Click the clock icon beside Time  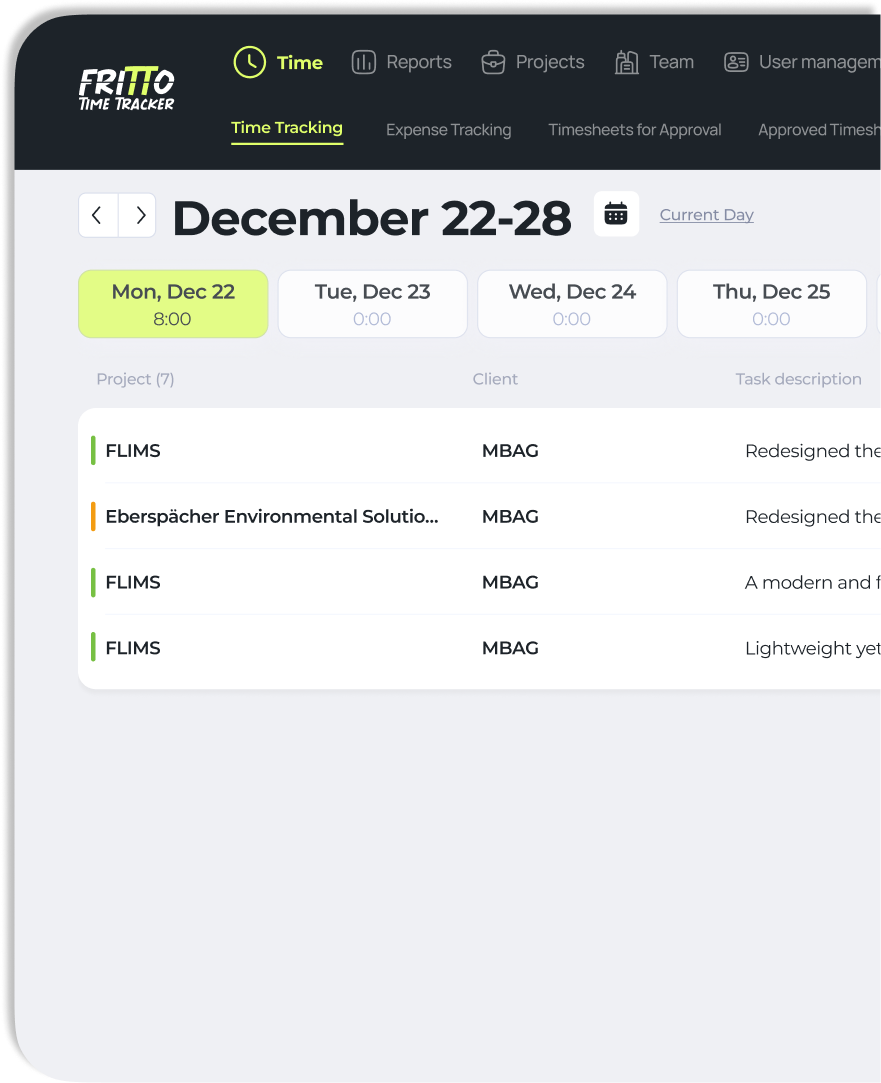[x=249, y=62]
